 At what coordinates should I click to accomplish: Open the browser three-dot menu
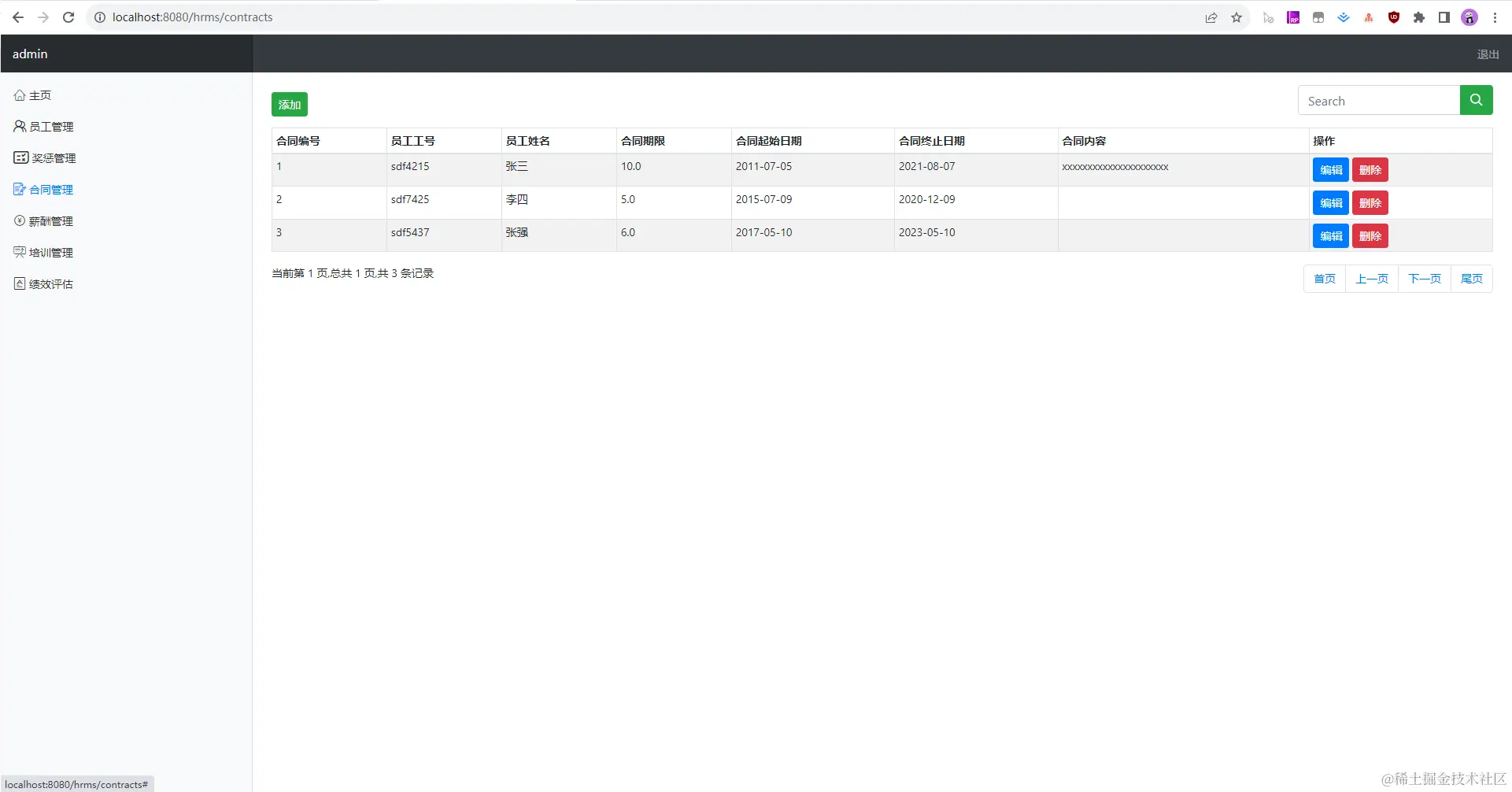1495,17
